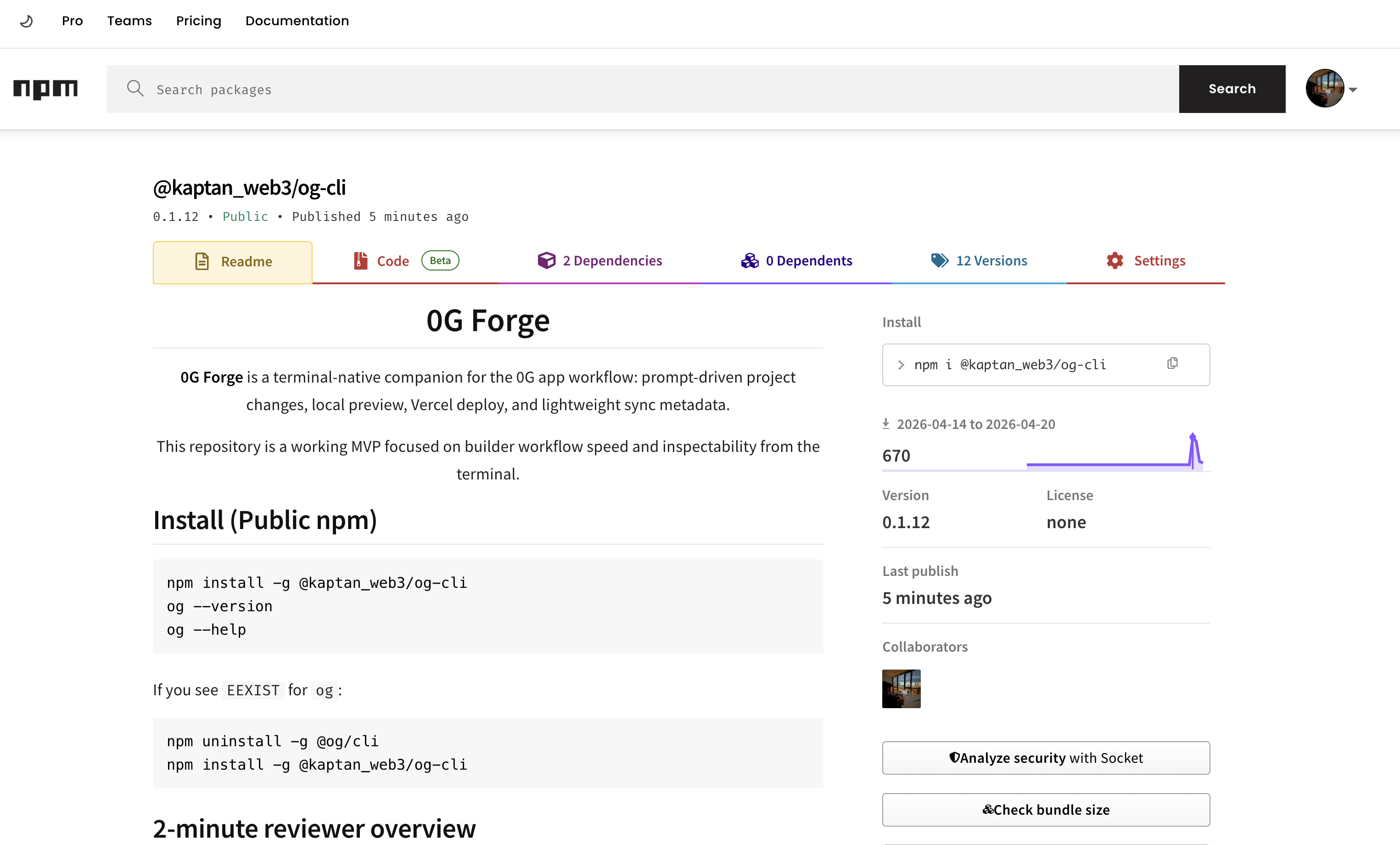Click the Check bundle size button
1400x845 pixels.
click(1046, 810)
